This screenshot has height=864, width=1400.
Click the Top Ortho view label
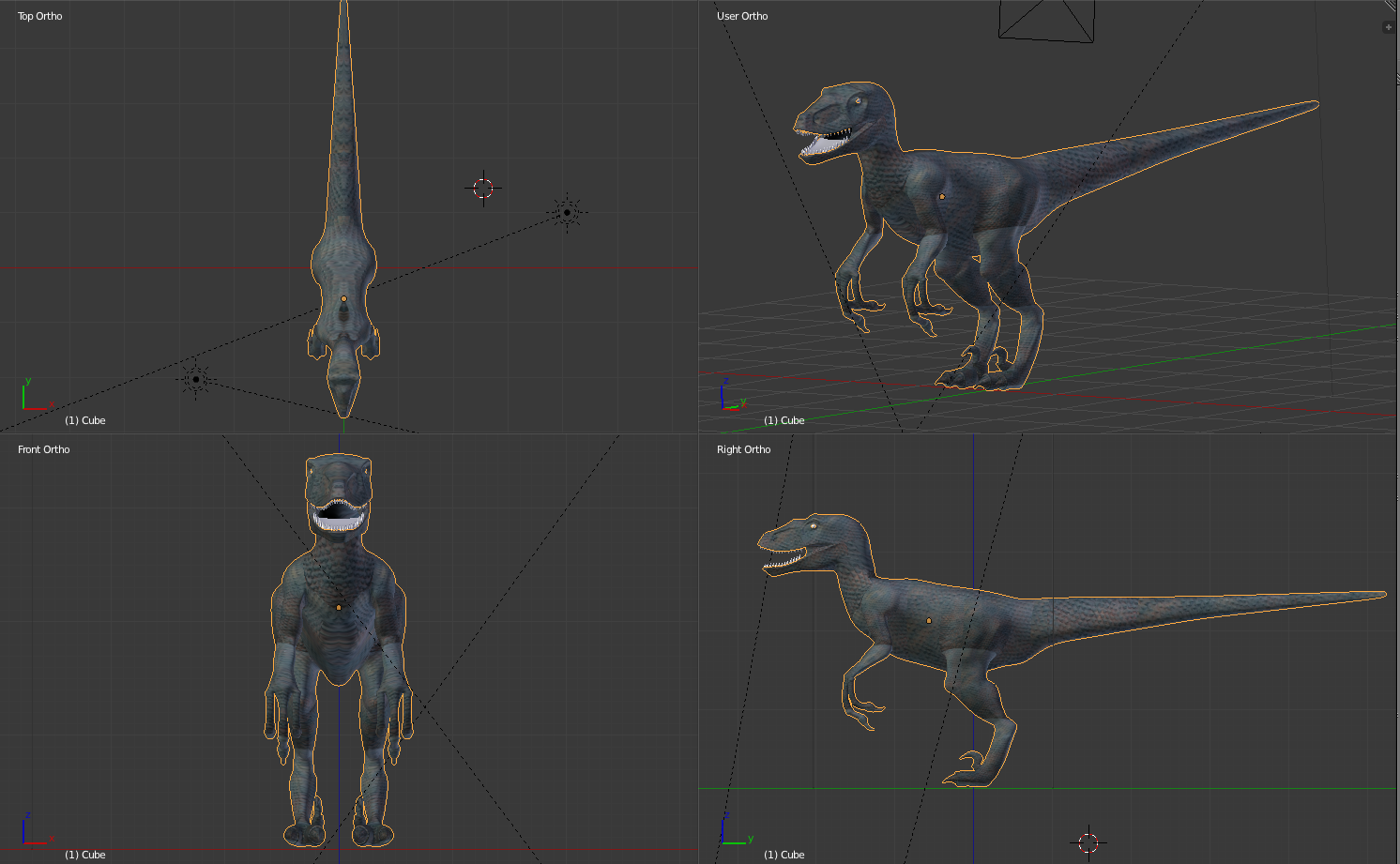click(40, 16)
